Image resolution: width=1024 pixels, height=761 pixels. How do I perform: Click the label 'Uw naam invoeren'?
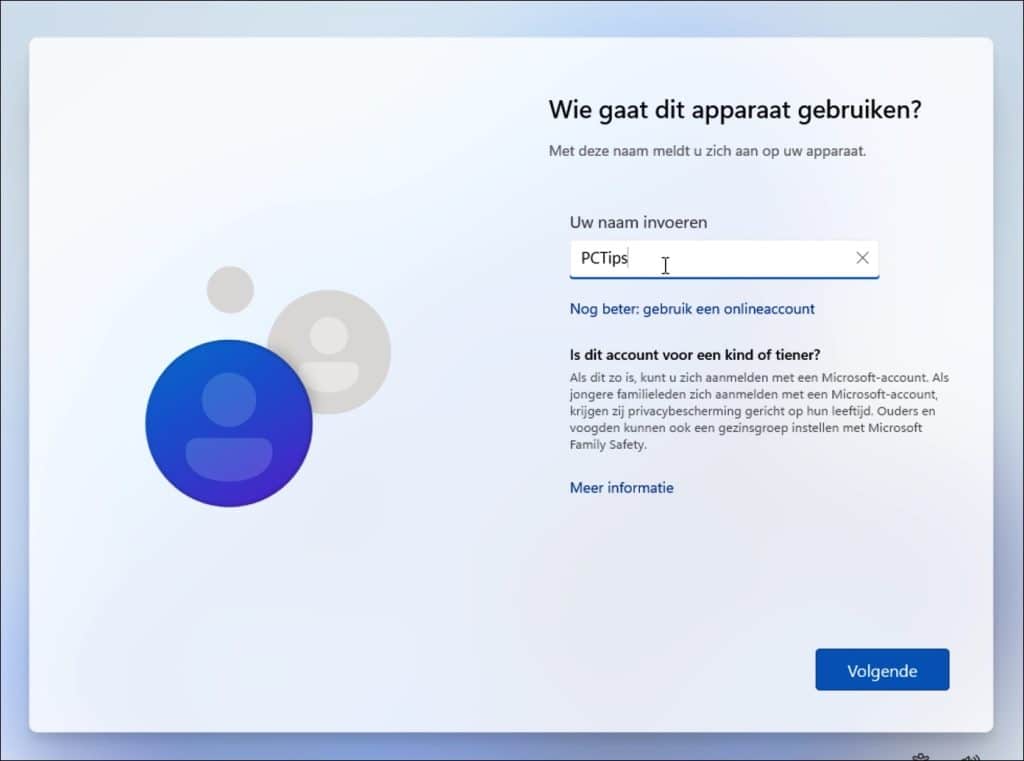[638, 222]
